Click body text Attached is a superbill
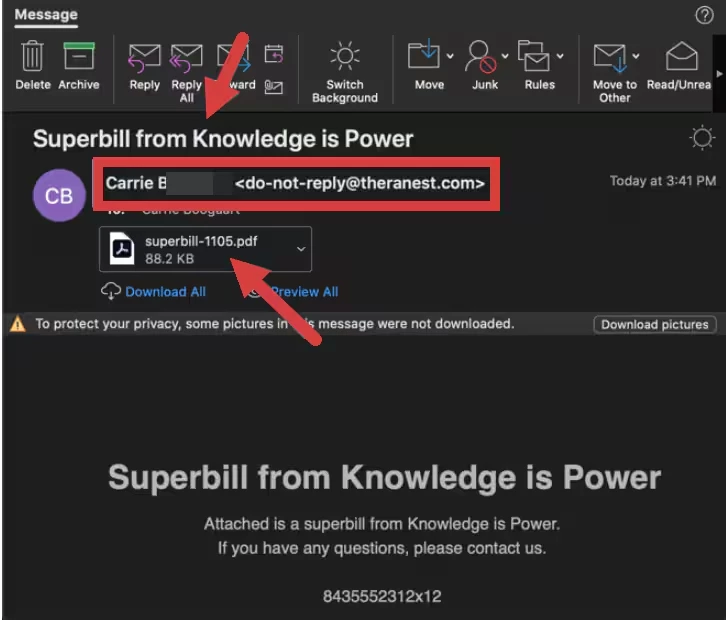This screenshot has width=726, height=620. (382, 524)
